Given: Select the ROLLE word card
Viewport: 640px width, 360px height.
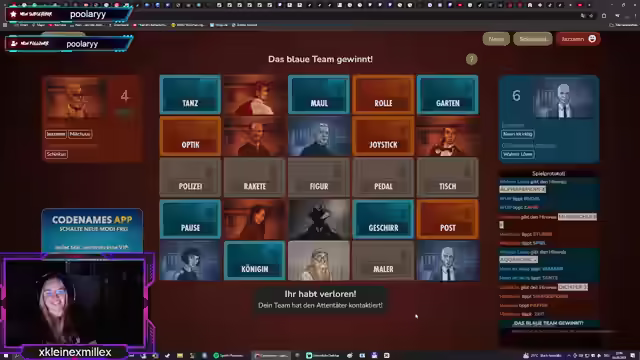Looking at the screenshot, I should pyautogui.click(x=383, y=95).
